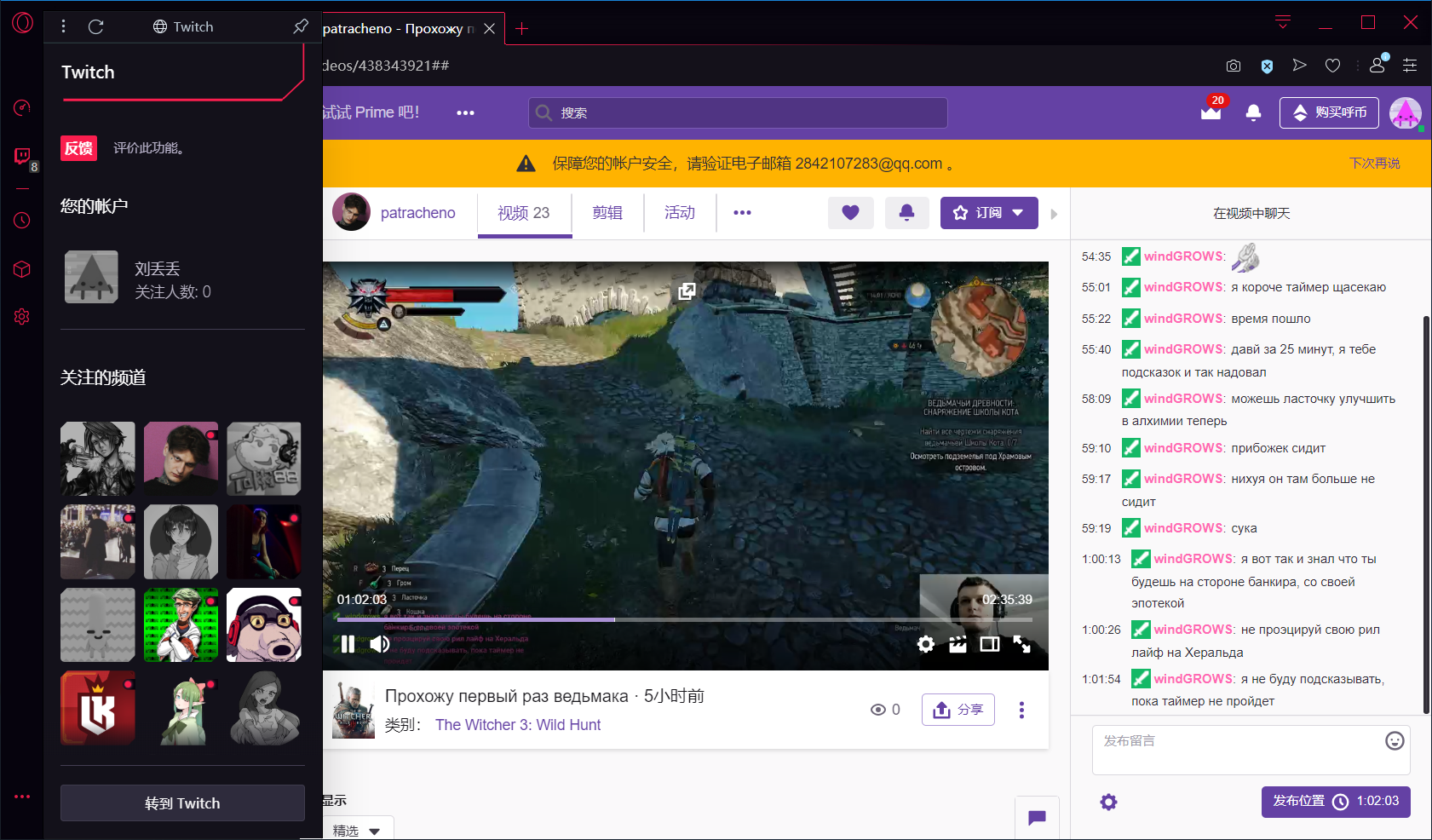Viewport: 1432px width, 840px height.
Task: Open Prime loot crown icon
Action: (1211, 112)
